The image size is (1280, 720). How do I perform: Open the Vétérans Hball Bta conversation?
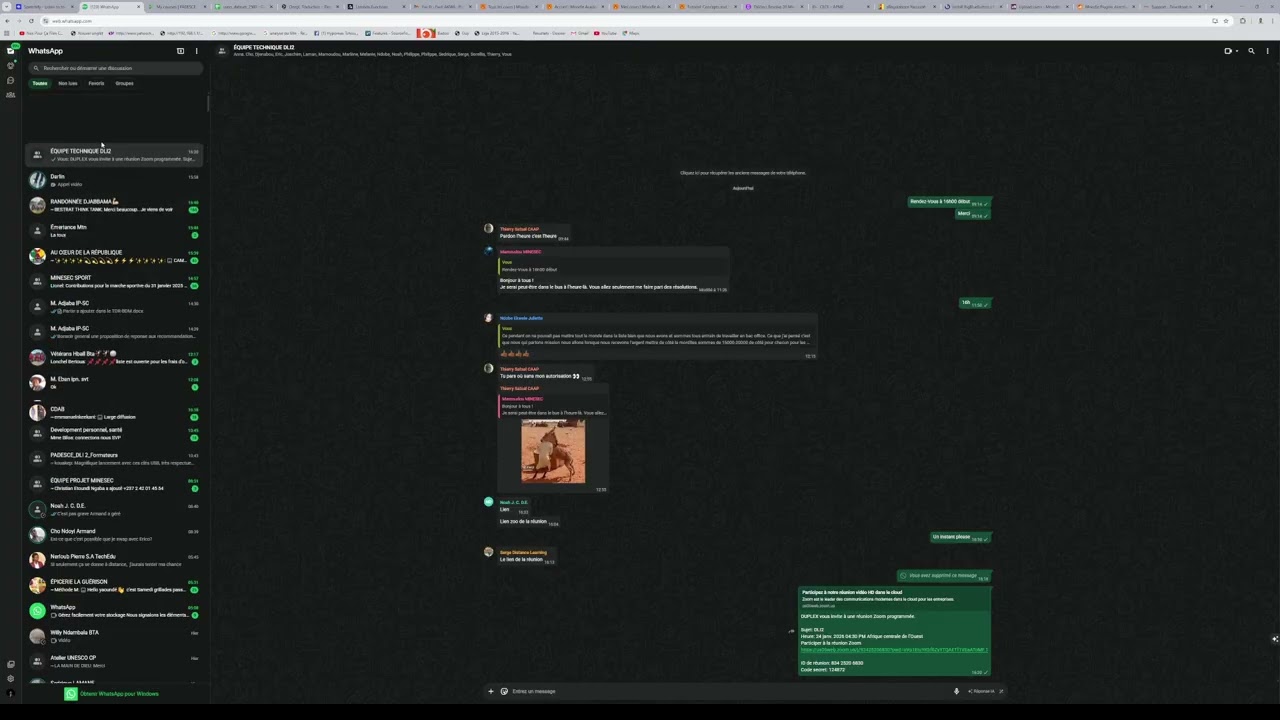coord(115,357)
